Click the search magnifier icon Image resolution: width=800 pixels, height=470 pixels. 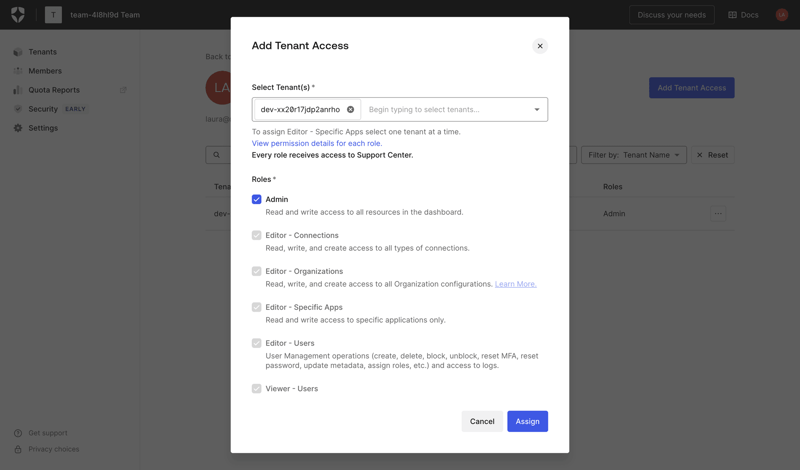[217, 155]
